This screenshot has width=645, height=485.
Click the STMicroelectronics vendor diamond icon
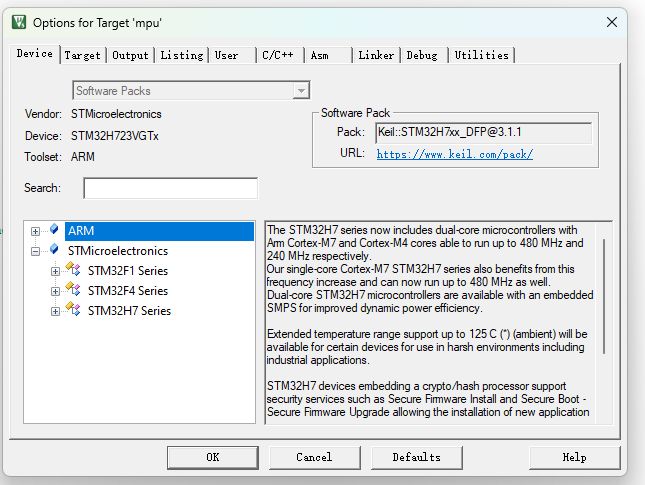54,249
